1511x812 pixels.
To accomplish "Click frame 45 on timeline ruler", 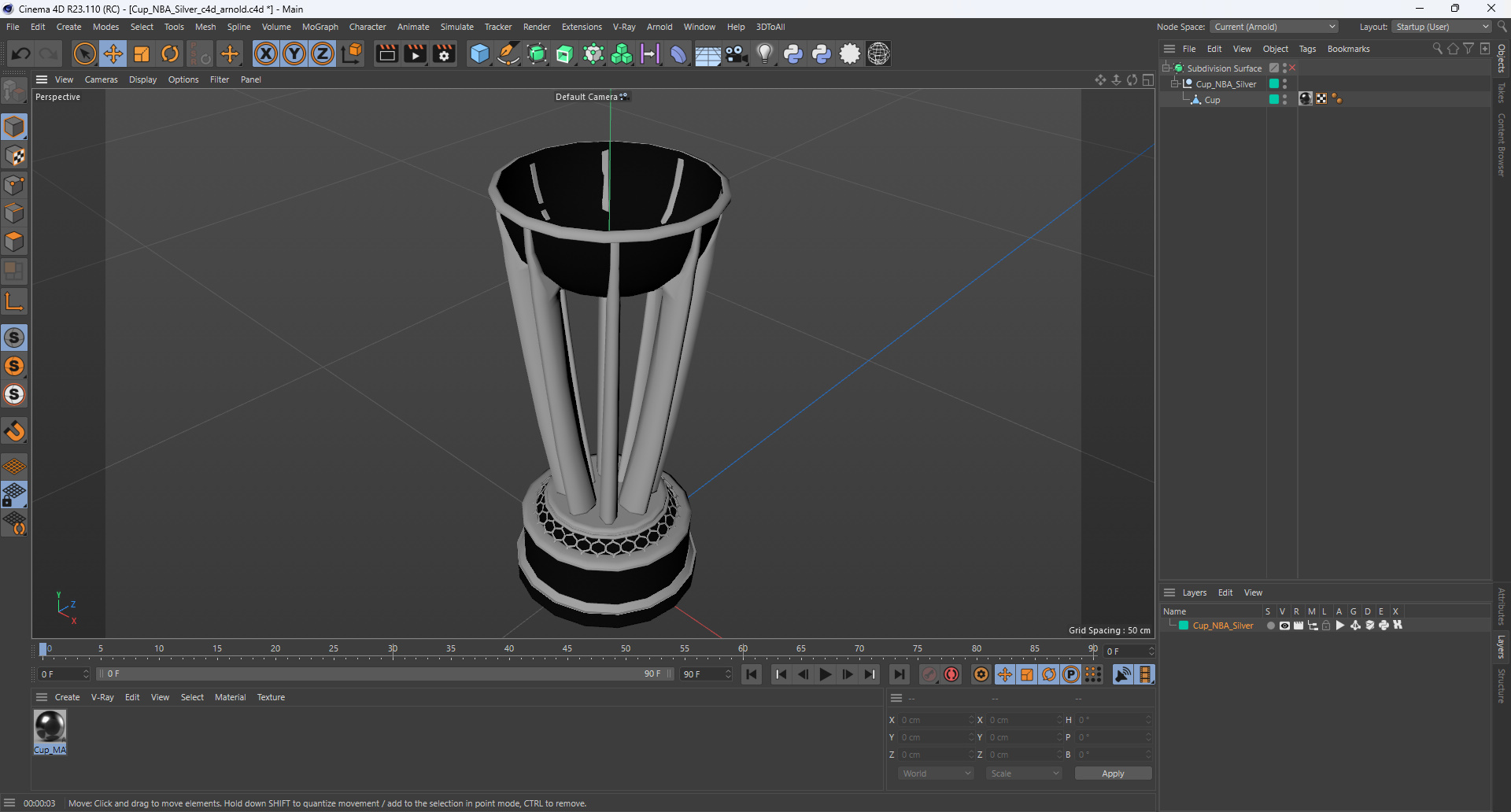I will click(x=567, y=649).
